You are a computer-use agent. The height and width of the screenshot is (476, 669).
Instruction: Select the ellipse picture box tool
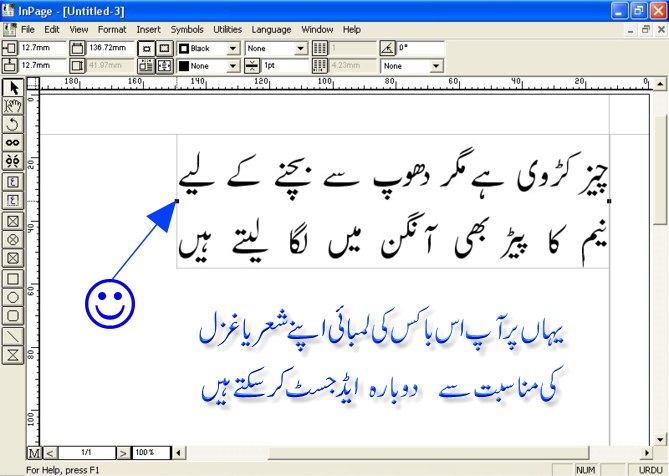(x=14, y=239)
